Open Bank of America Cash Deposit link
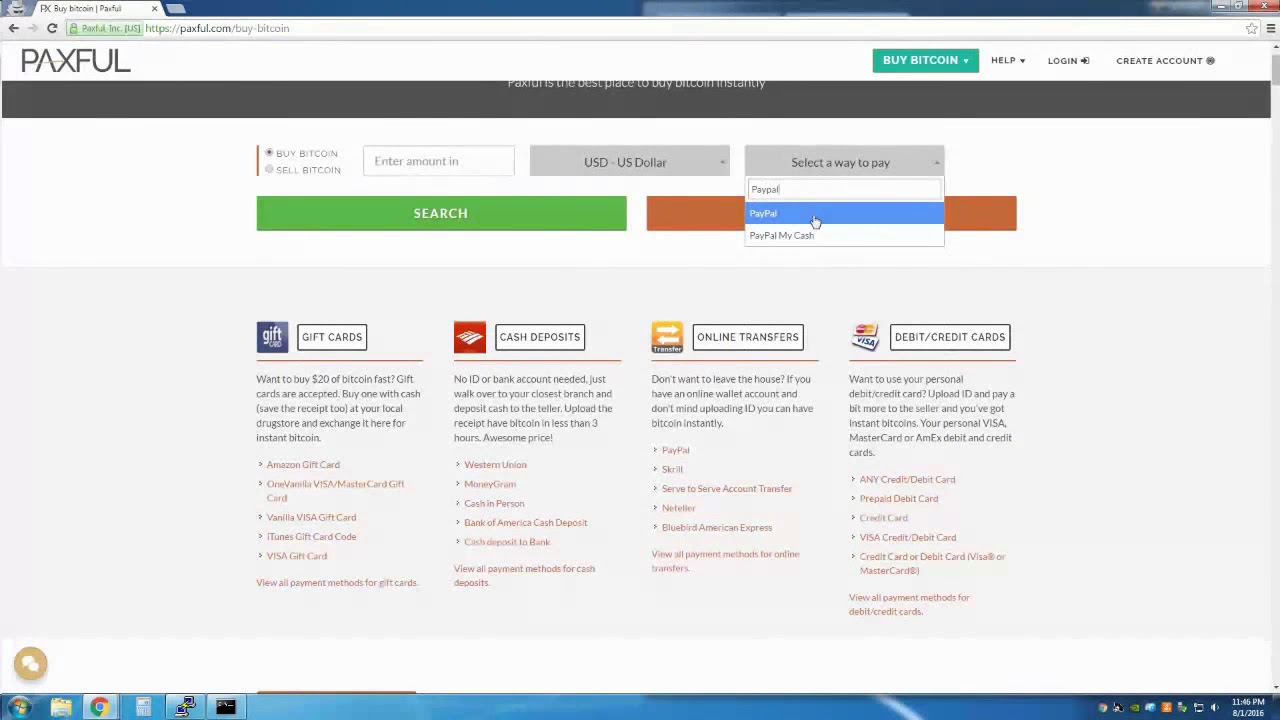1280x720 pixels. click(x=525, y=522)
